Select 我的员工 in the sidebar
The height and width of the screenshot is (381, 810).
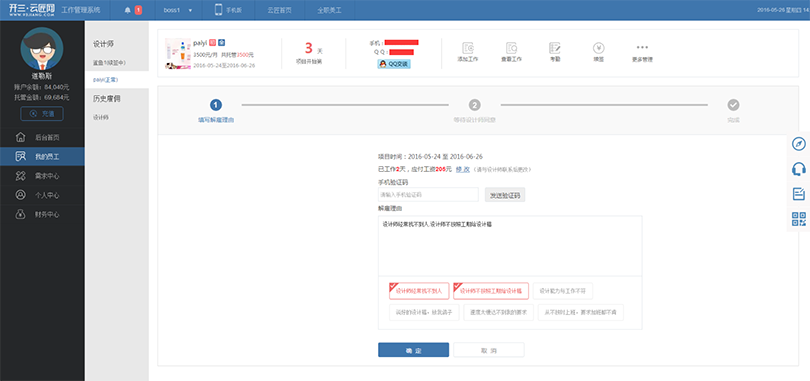pos(42,156)
